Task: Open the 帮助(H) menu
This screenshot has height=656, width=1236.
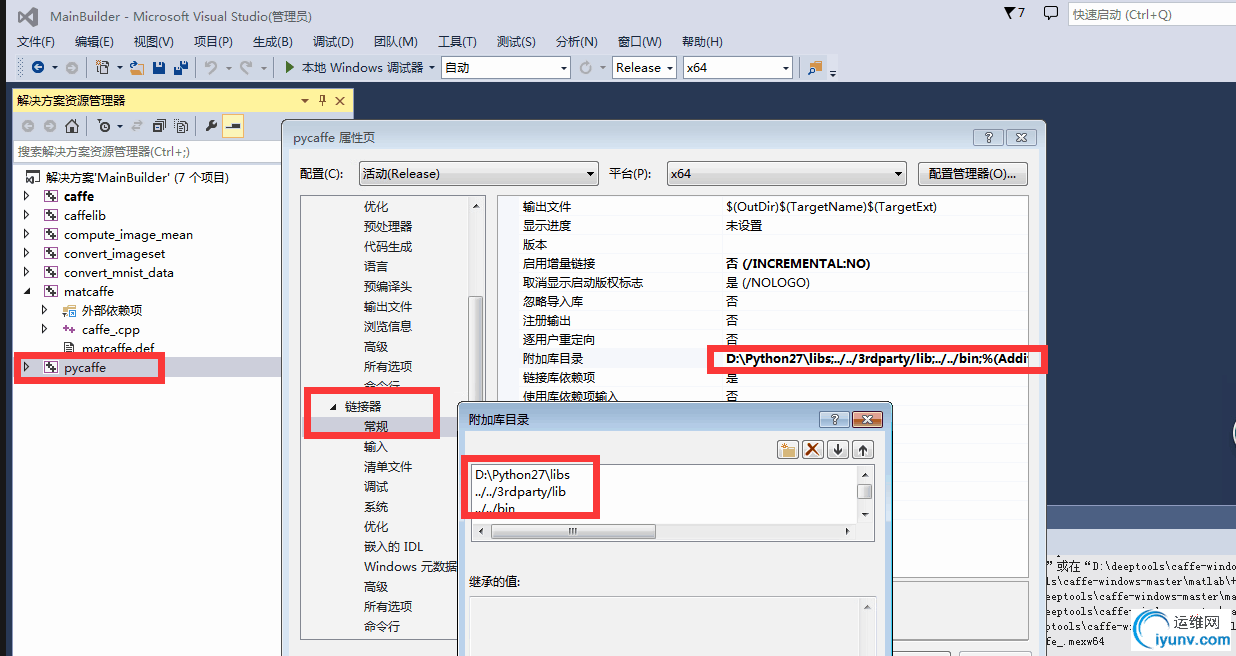Action: [702, 41]
